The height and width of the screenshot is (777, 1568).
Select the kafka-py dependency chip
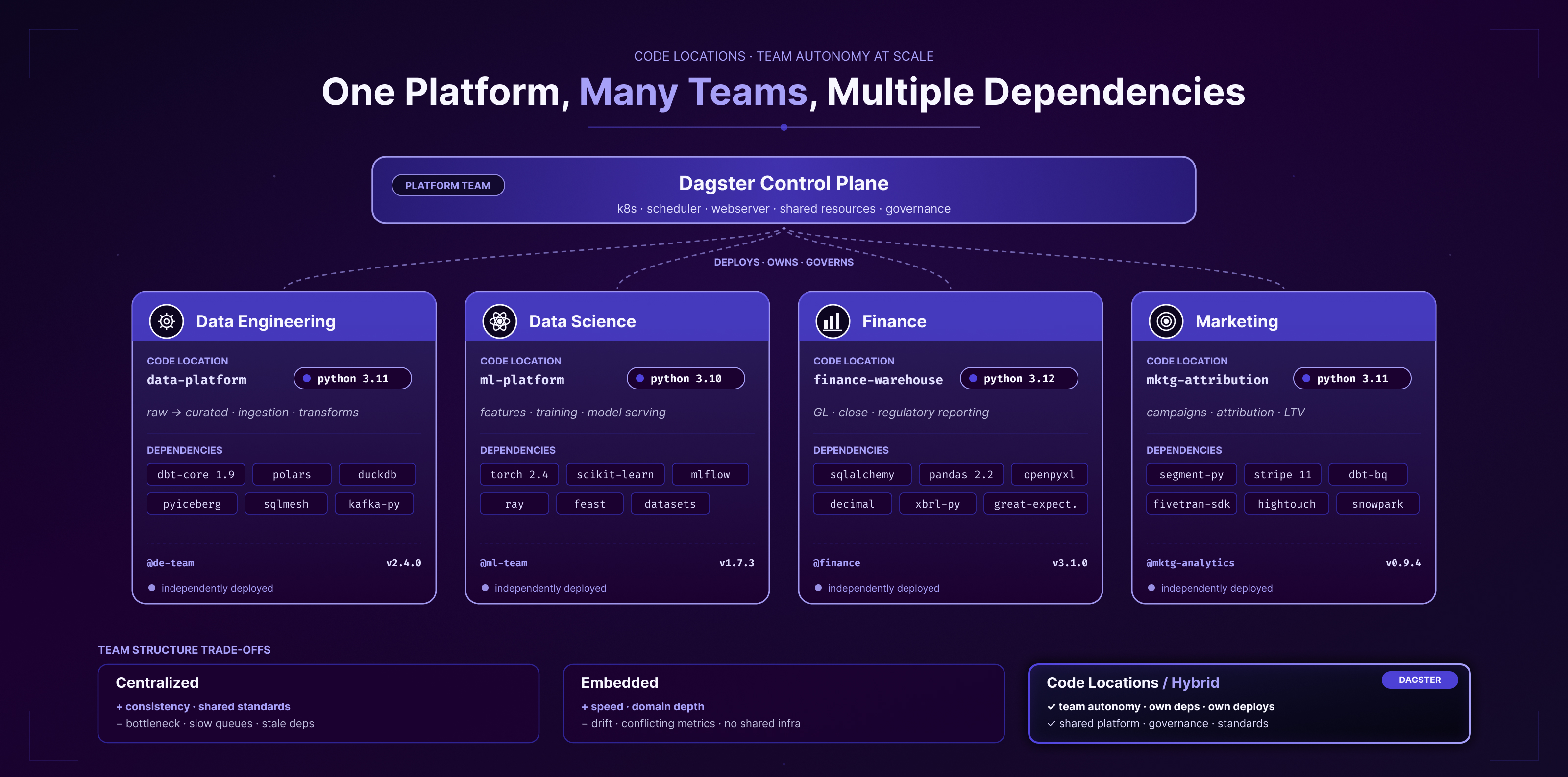pyautogui.click(x=374, y=504)
